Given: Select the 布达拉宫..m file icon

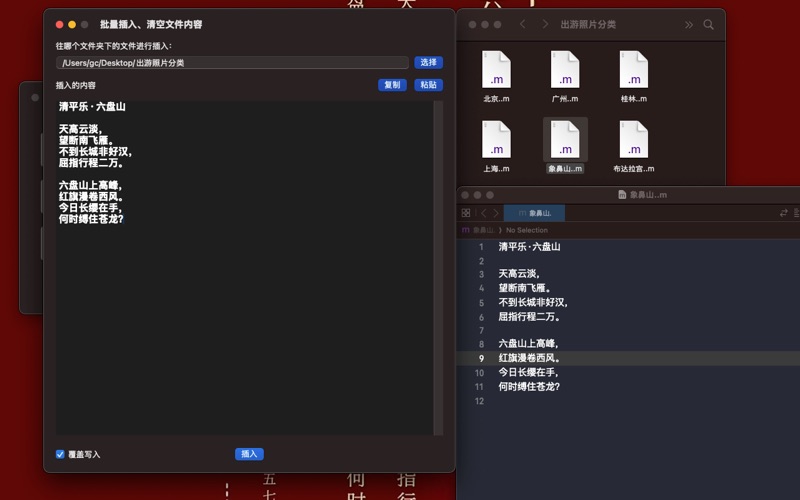Looking at the screenshot, I should (634, 139).
